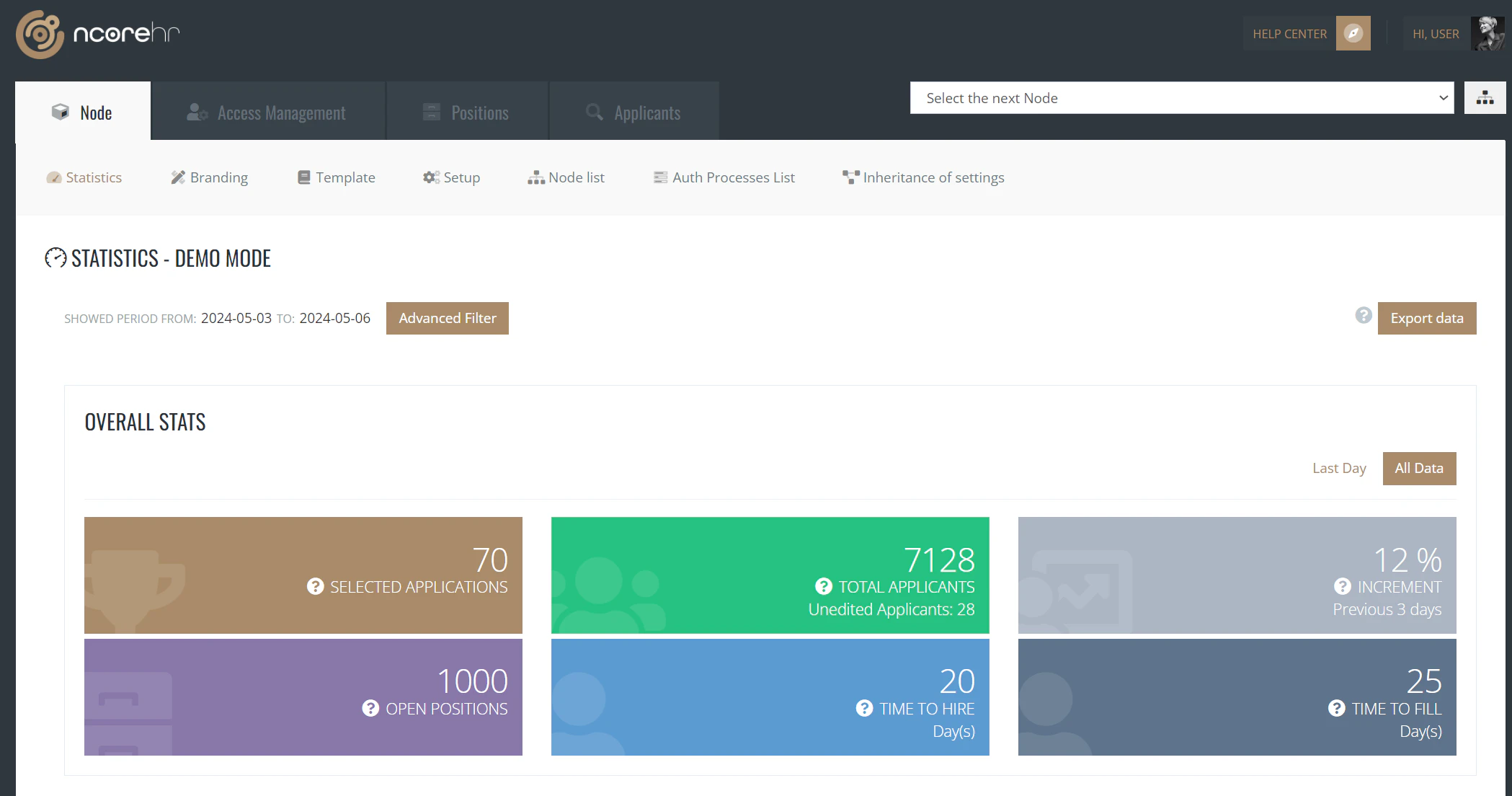
Task: Open the ncore hr logo home page
Action: click(97, 33)
